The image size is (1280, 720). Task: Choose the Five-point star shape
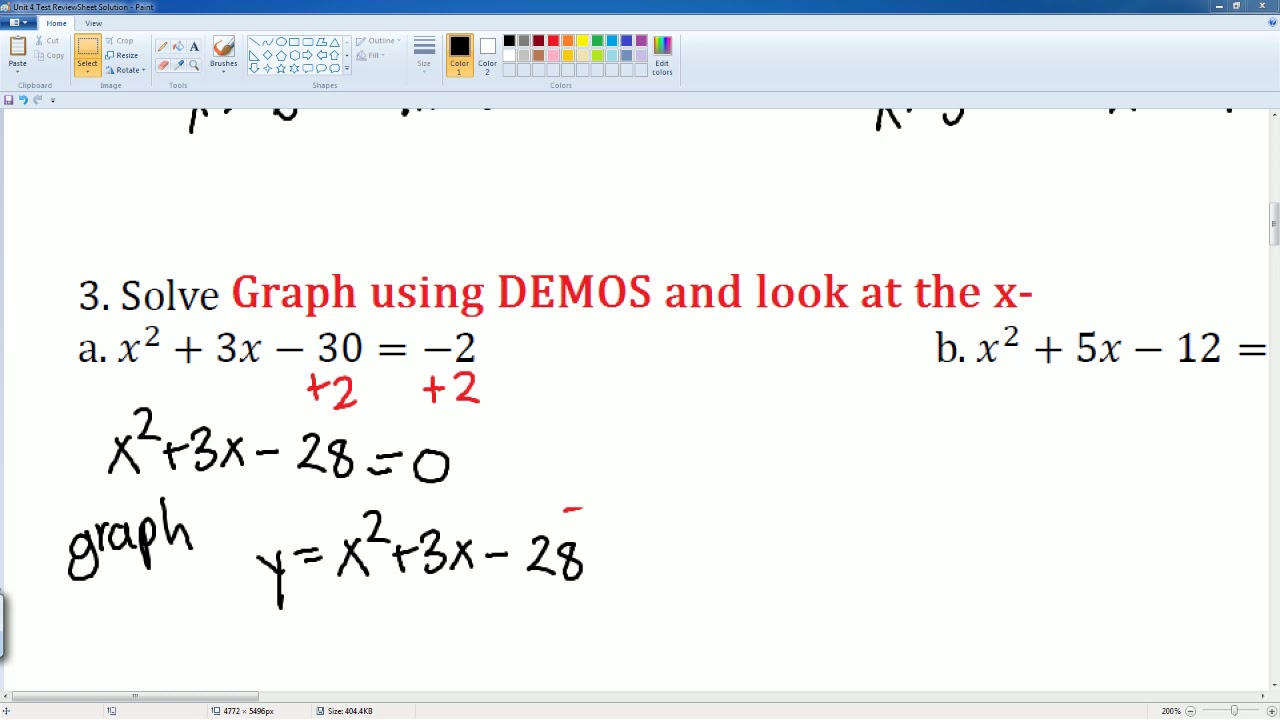pyautogui.click(x=281, y=68)
